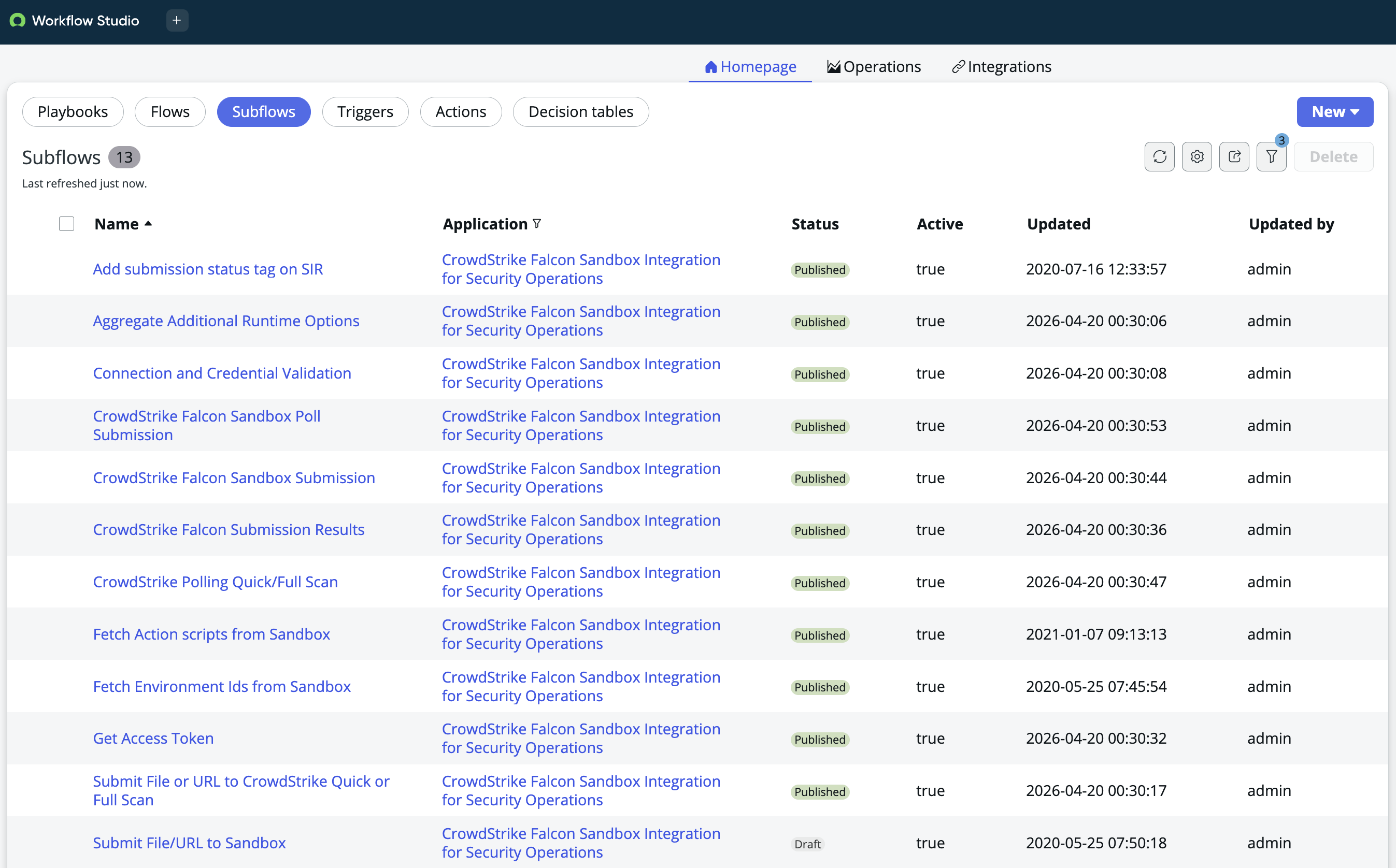Viewport: 1396px width, 868px height.
Task: Switch to Integrations tab
Action: 1002,67
